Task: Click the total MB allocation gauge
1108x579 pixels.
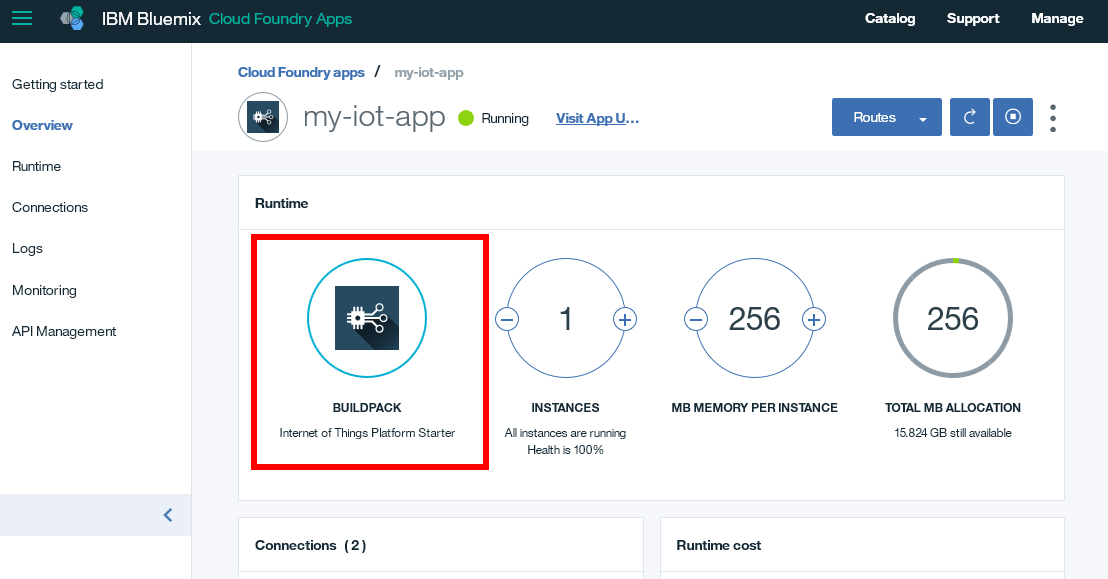Action: tap(952, 318)
